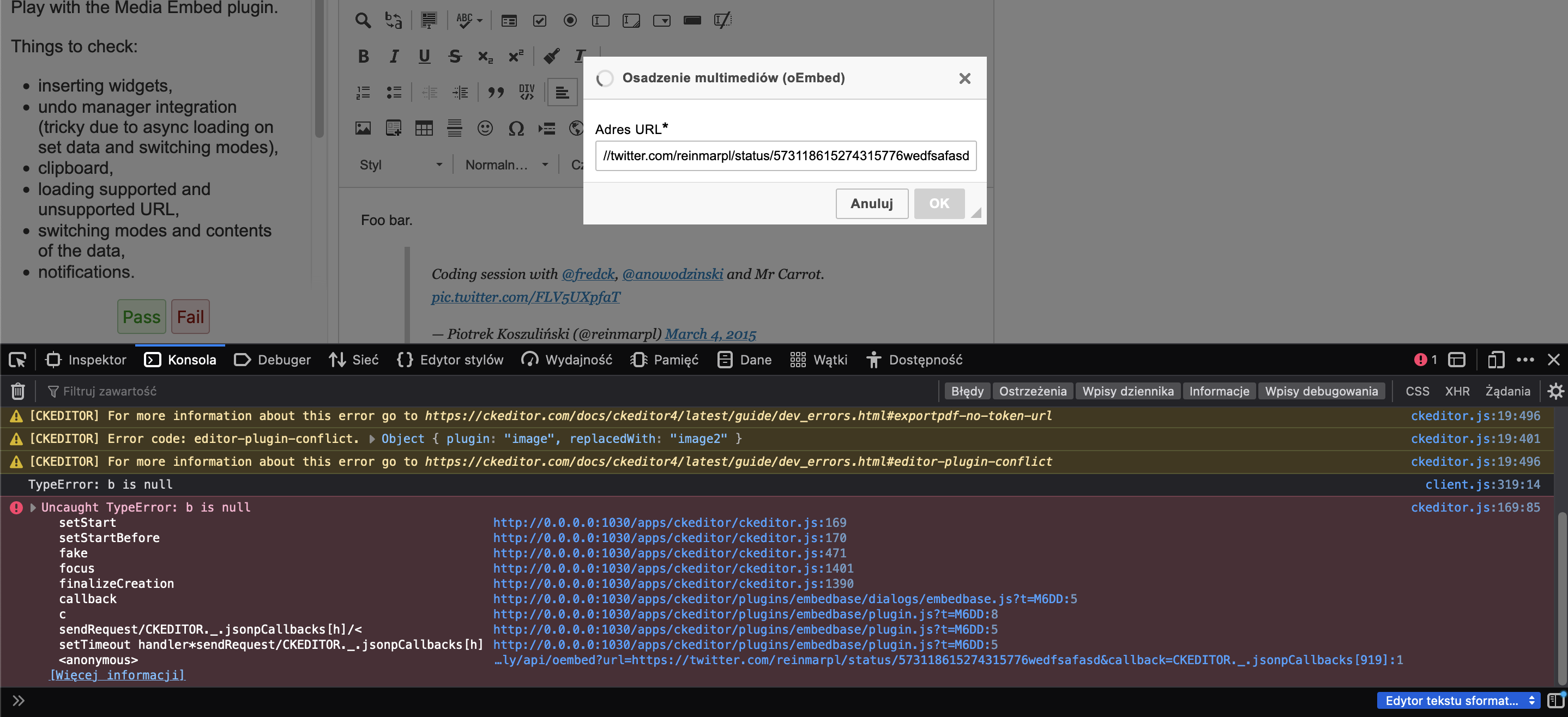The image size is (1568, 717).
Task: Click the Find (magnifier) toolbar icon
Action: 363,20
